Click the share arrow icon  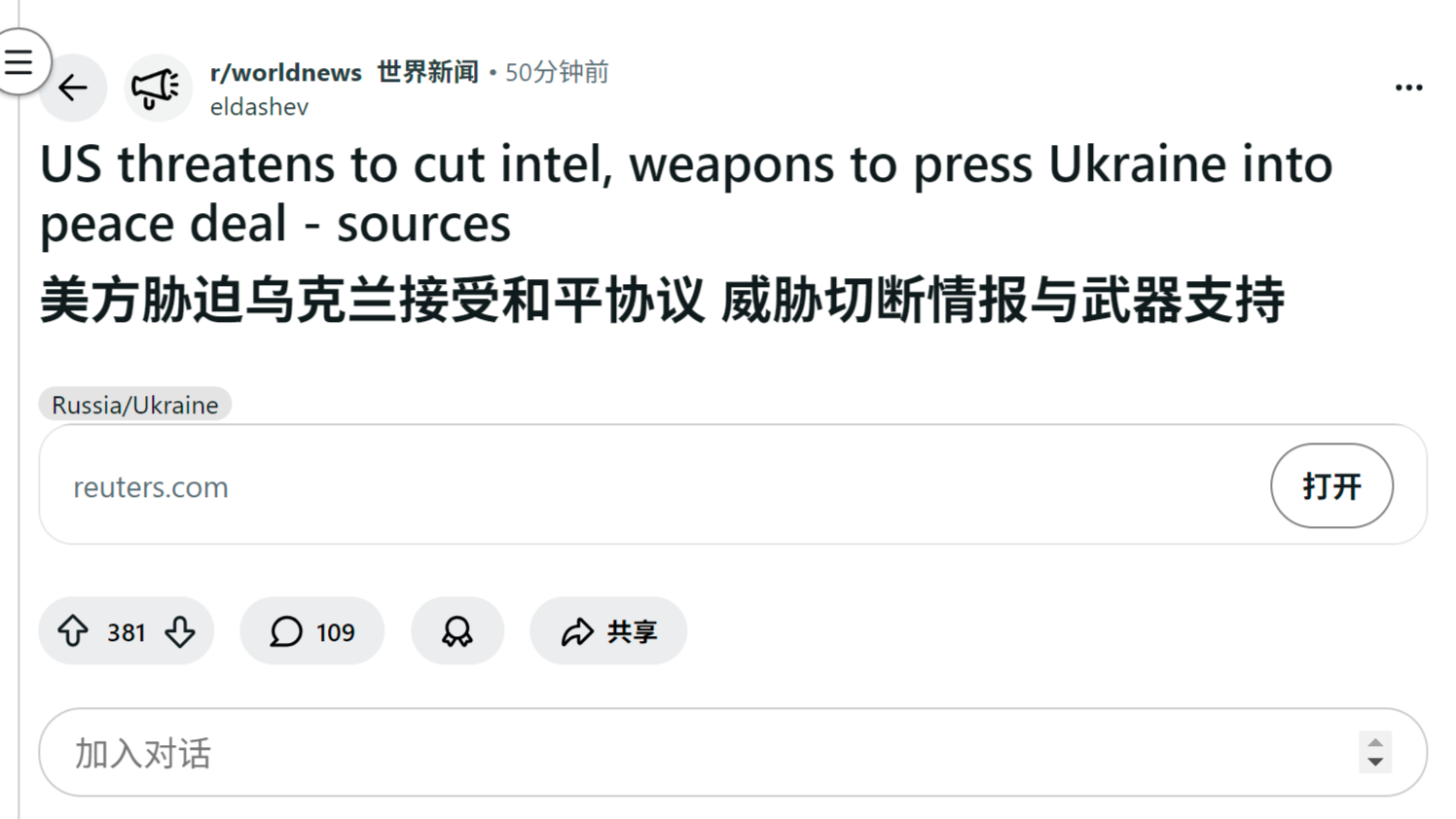point(577,631)
